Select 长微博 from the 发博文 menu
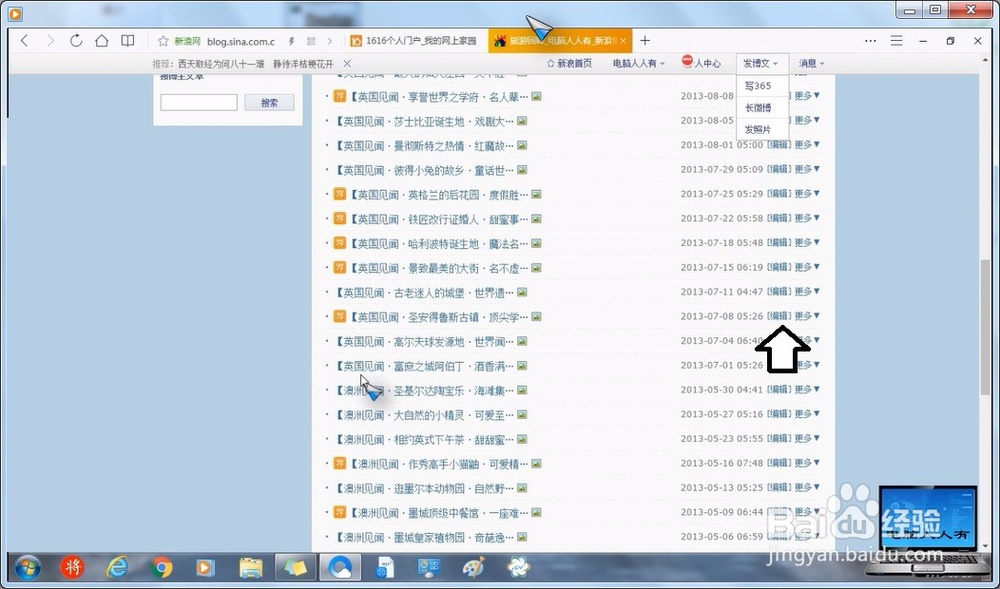 [758, 108]
